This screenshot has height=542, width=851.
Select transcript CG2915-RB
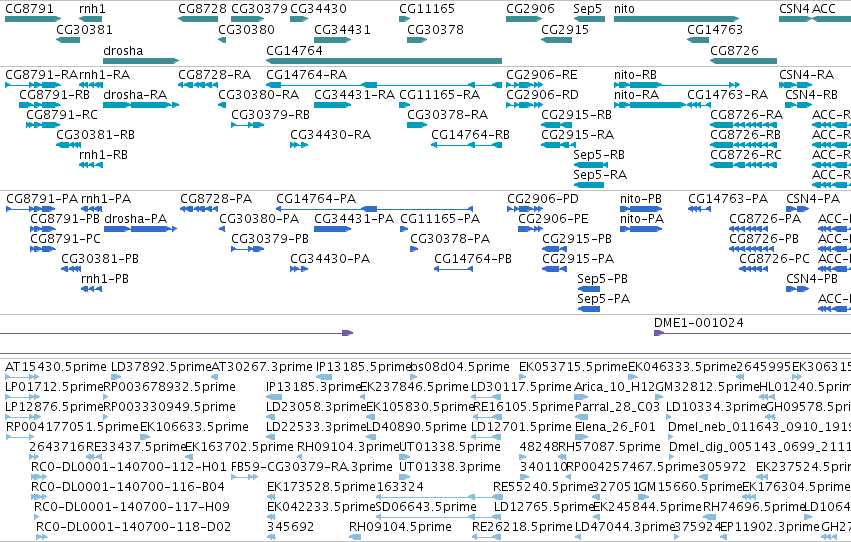(576, 115)
